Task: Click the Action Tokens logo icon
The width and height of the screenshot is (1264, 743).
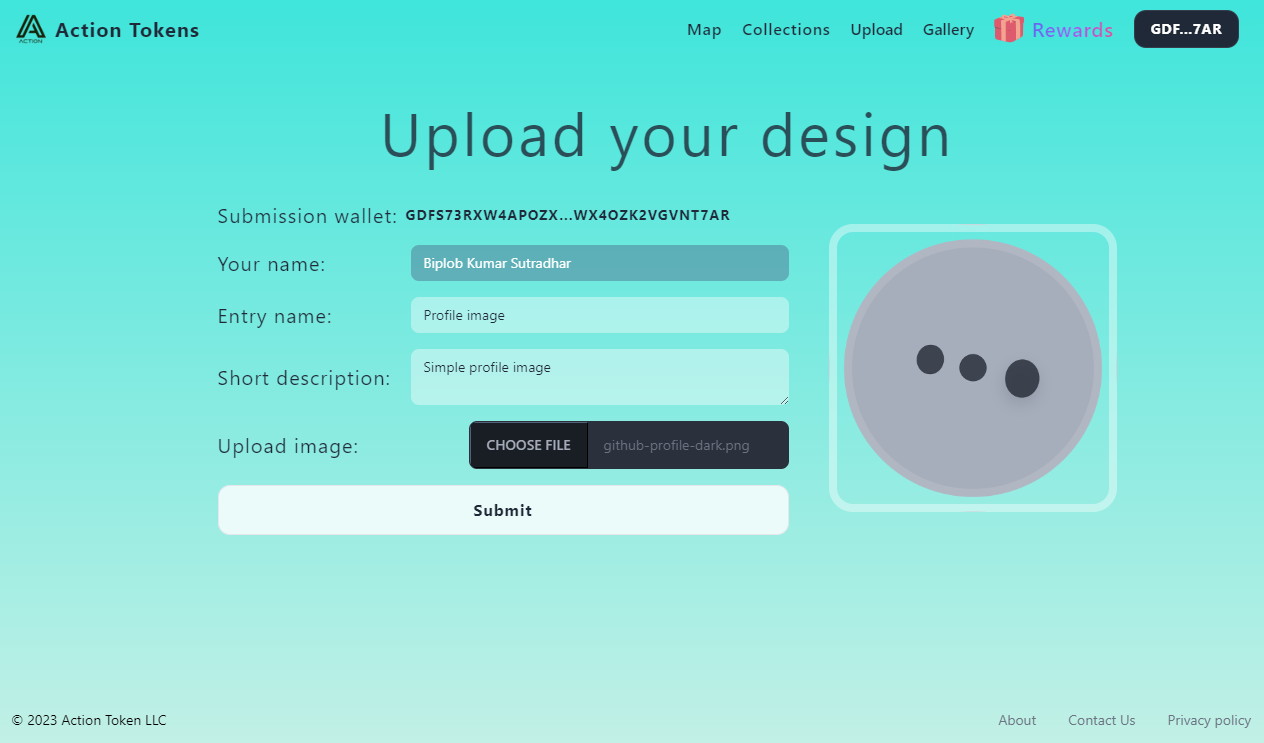Action: pos(31,29)
